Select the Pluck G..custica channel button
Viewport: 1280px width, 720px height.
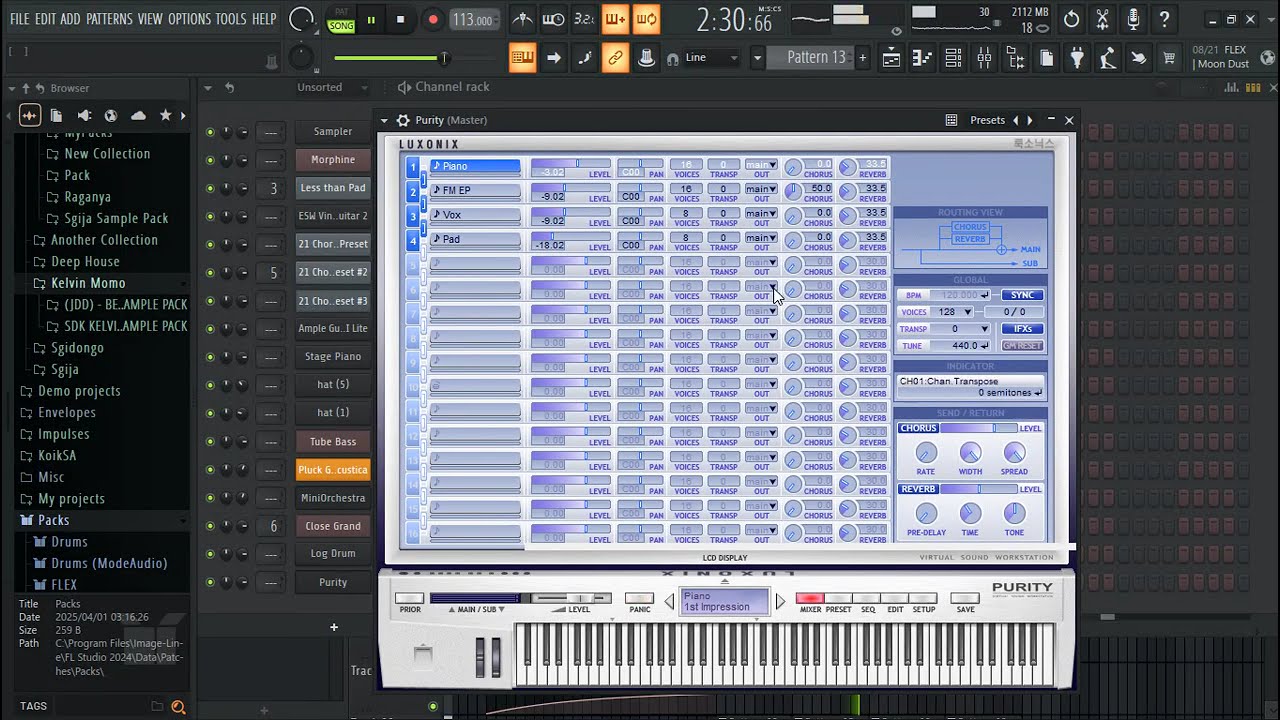click(x=333, y=470)
